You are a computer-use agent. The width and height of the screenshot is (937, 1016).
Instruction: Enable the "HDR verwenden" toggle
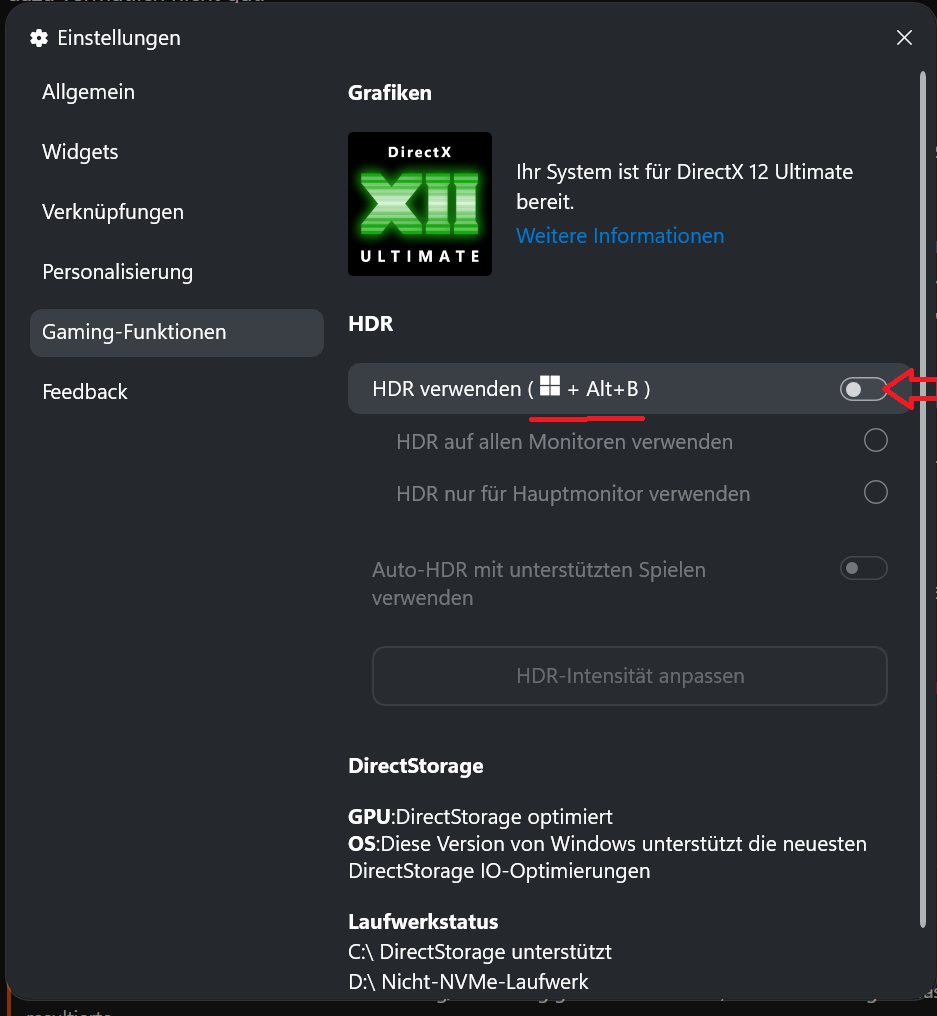coord(863,388)
